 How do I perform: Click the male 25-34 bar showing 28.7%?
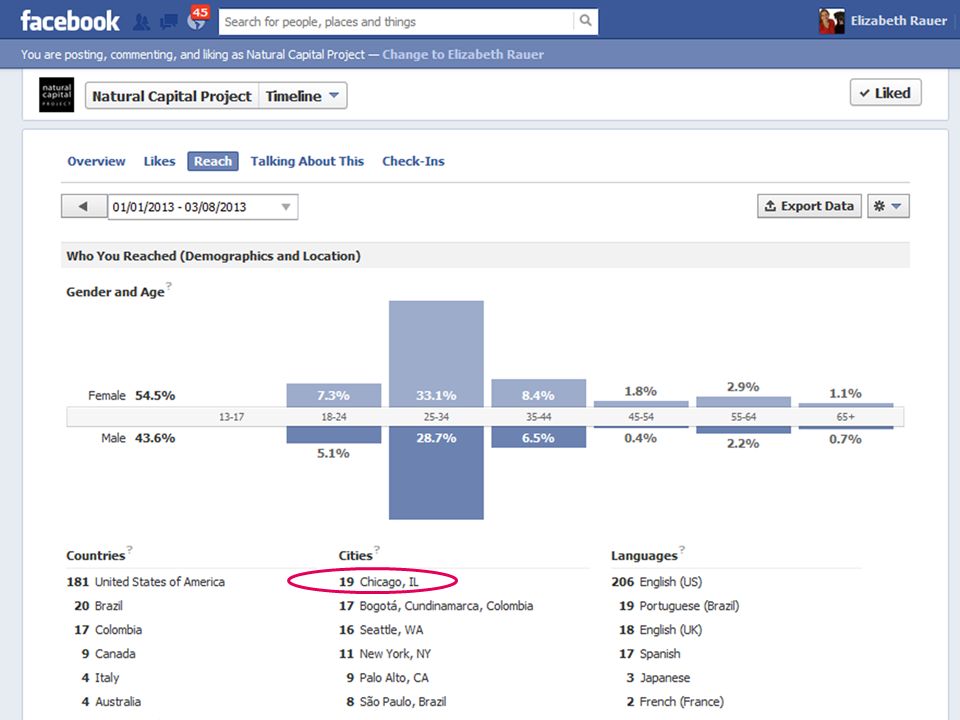tap(436, 473)
